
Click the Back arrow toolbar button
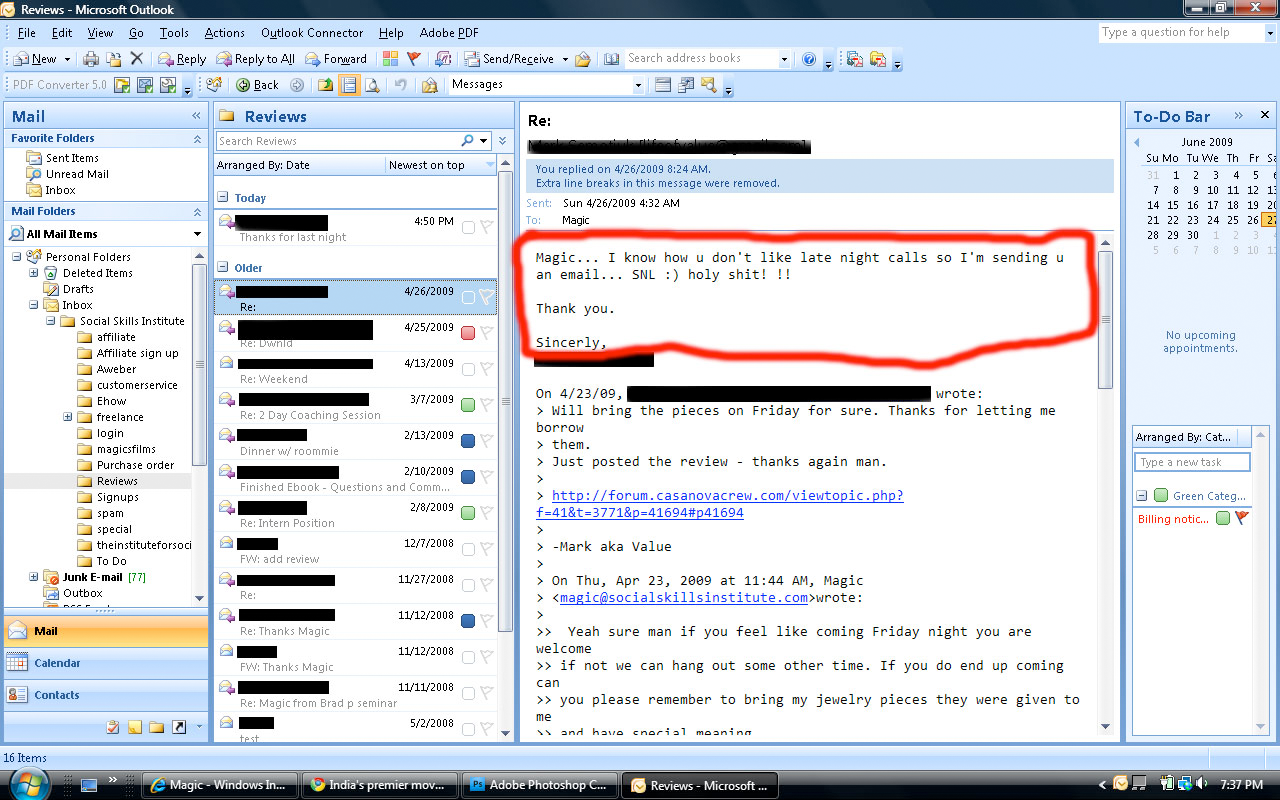[x=257, y=85]
